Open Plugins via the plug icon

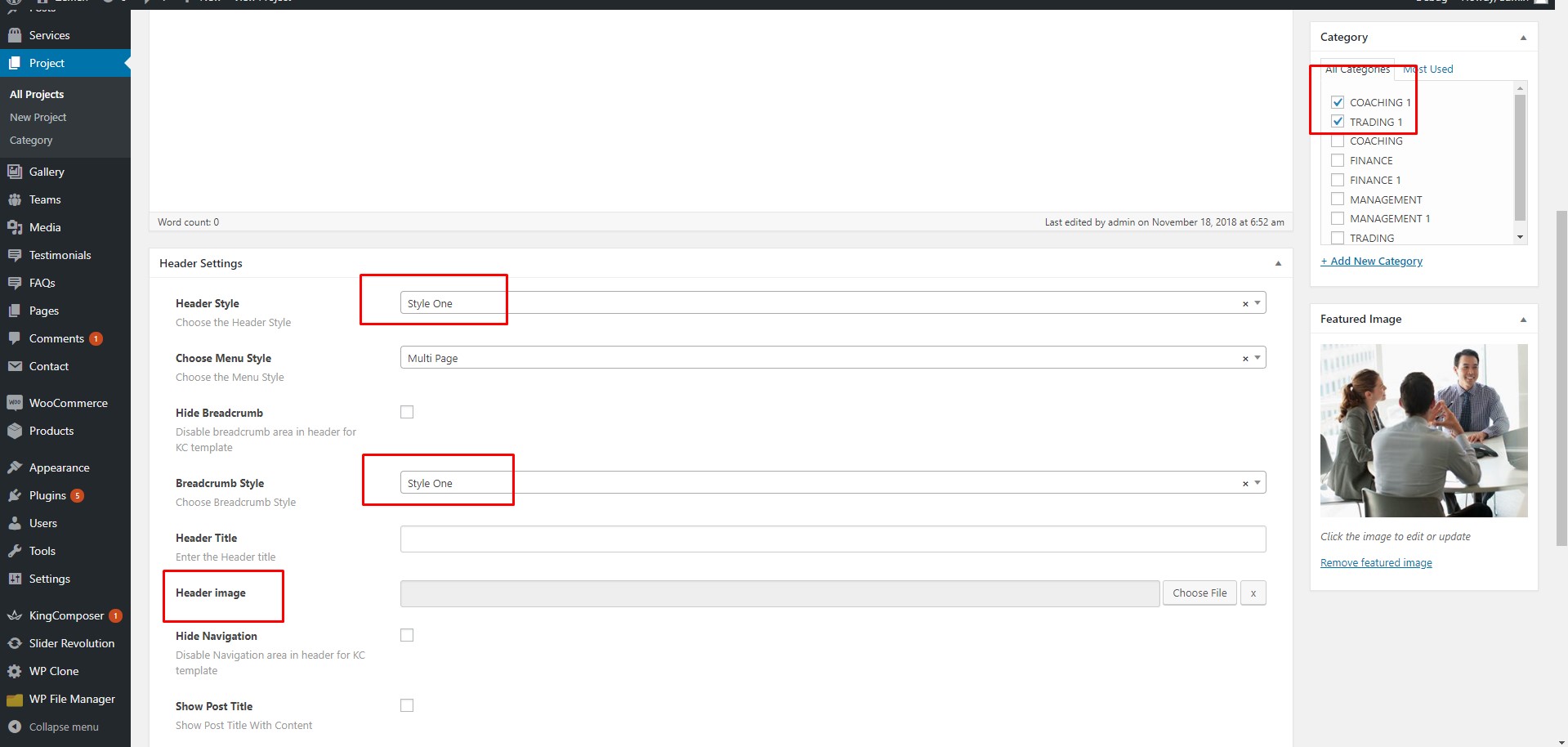point(15,495)
